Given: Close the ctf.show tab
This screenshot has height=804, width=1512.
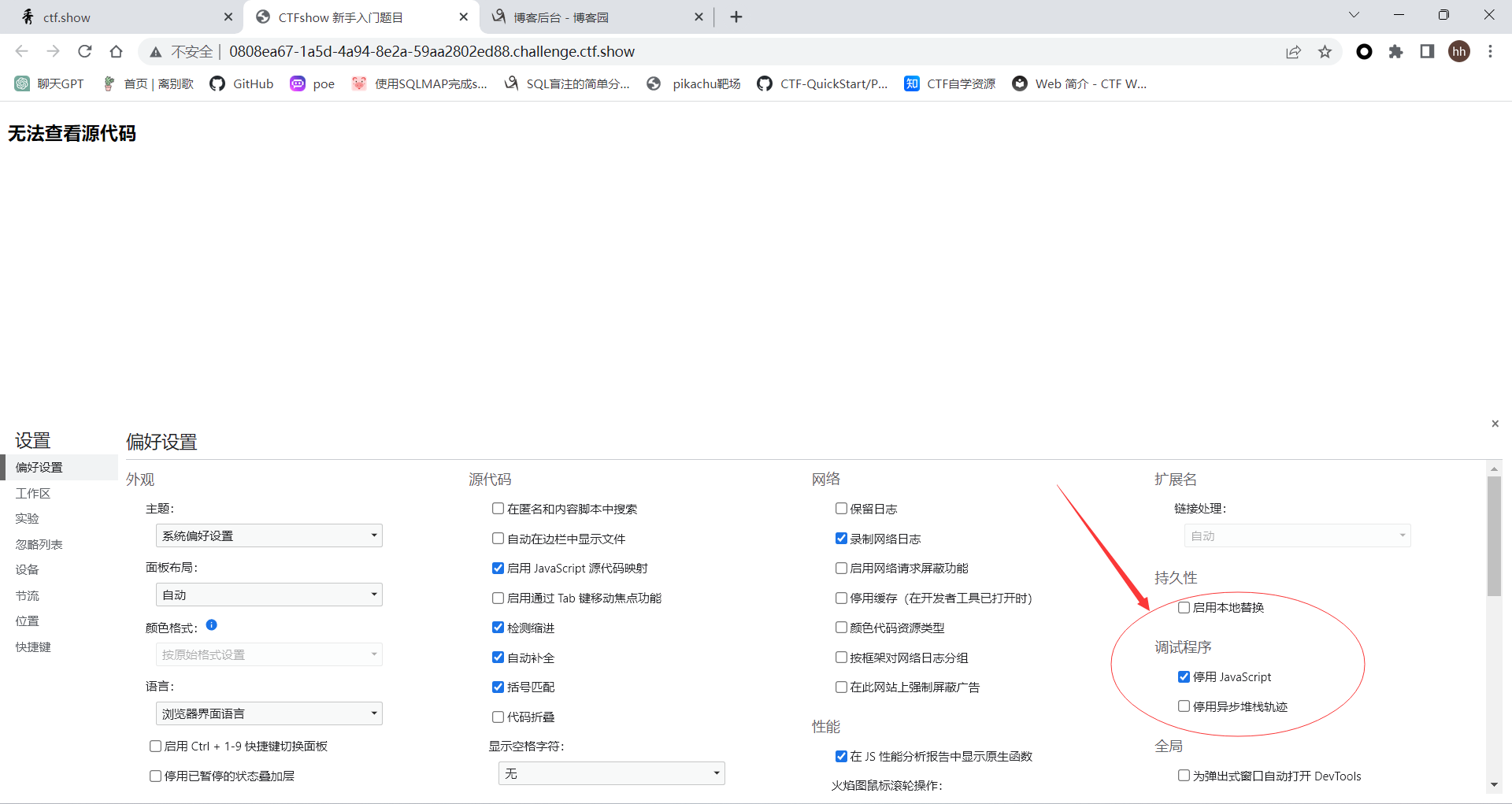Looking at the screenshot, I should (x=228, y=17).
